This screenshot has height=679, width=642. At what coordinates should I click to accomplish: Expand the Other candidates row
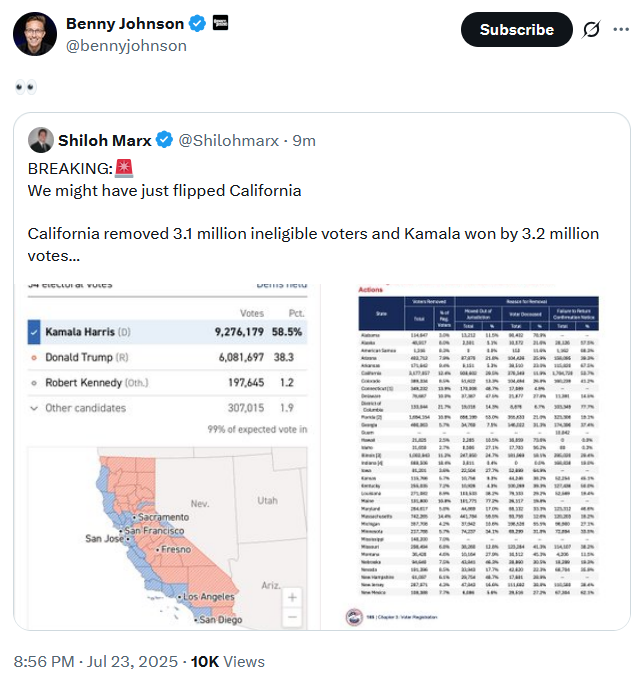pos(168,408)
